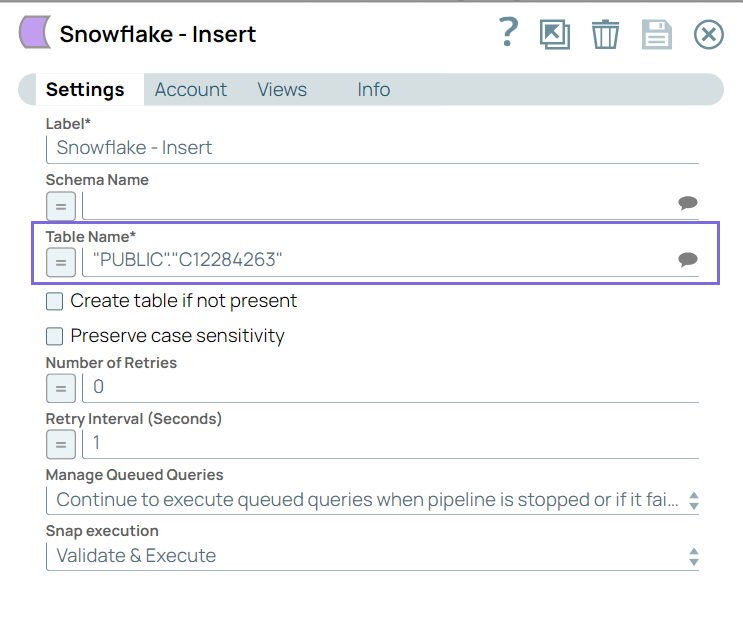
Task: Click the save floppy disk icon
Action: pos(656,35)
